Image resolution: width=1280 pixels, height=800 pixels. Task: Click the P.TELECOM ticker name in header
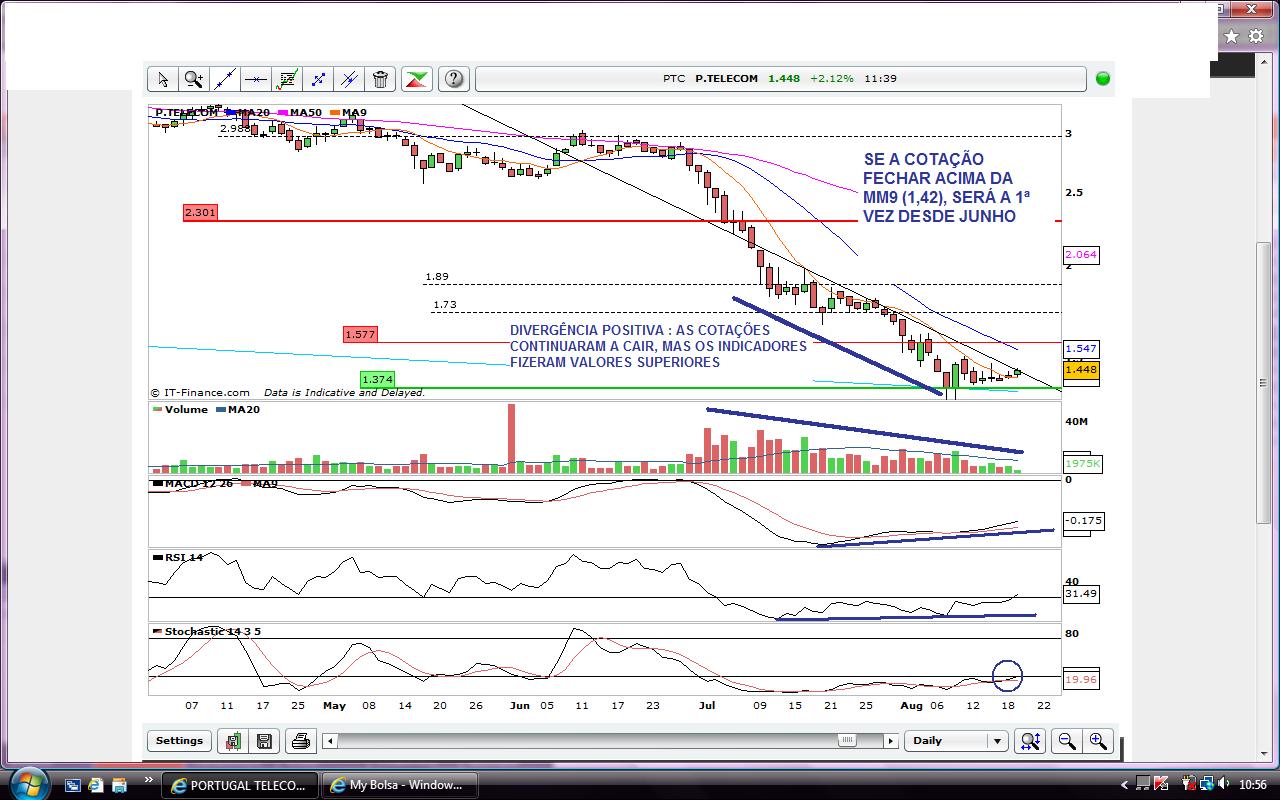point(726,78)
